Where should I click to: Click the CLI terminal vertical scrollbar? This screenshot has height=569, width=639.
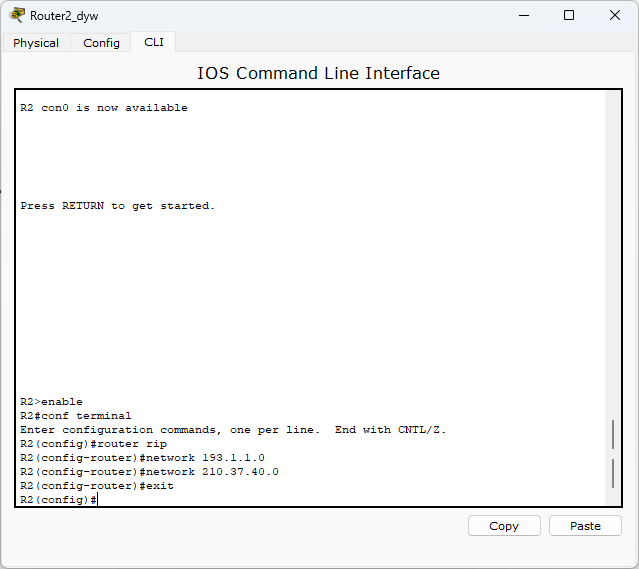coord(613,298)
